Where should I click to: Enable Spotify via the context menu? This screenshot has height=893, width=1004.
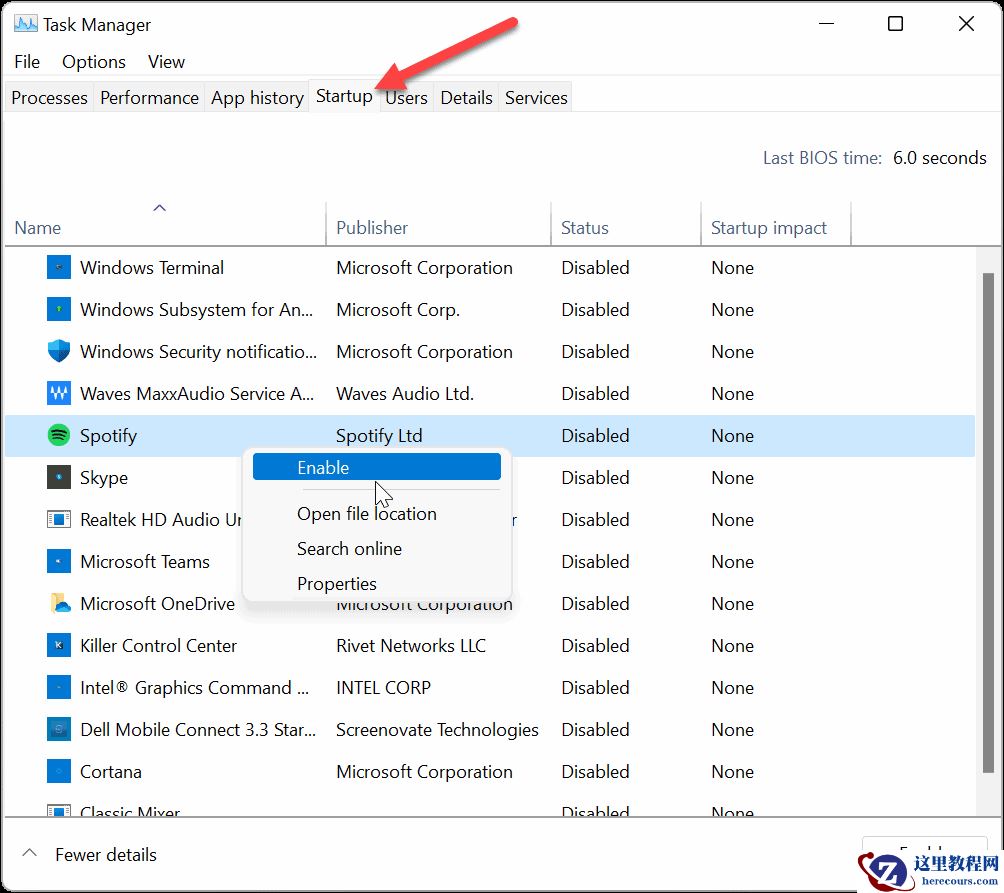pyautogui.click(x=376, y=466)
